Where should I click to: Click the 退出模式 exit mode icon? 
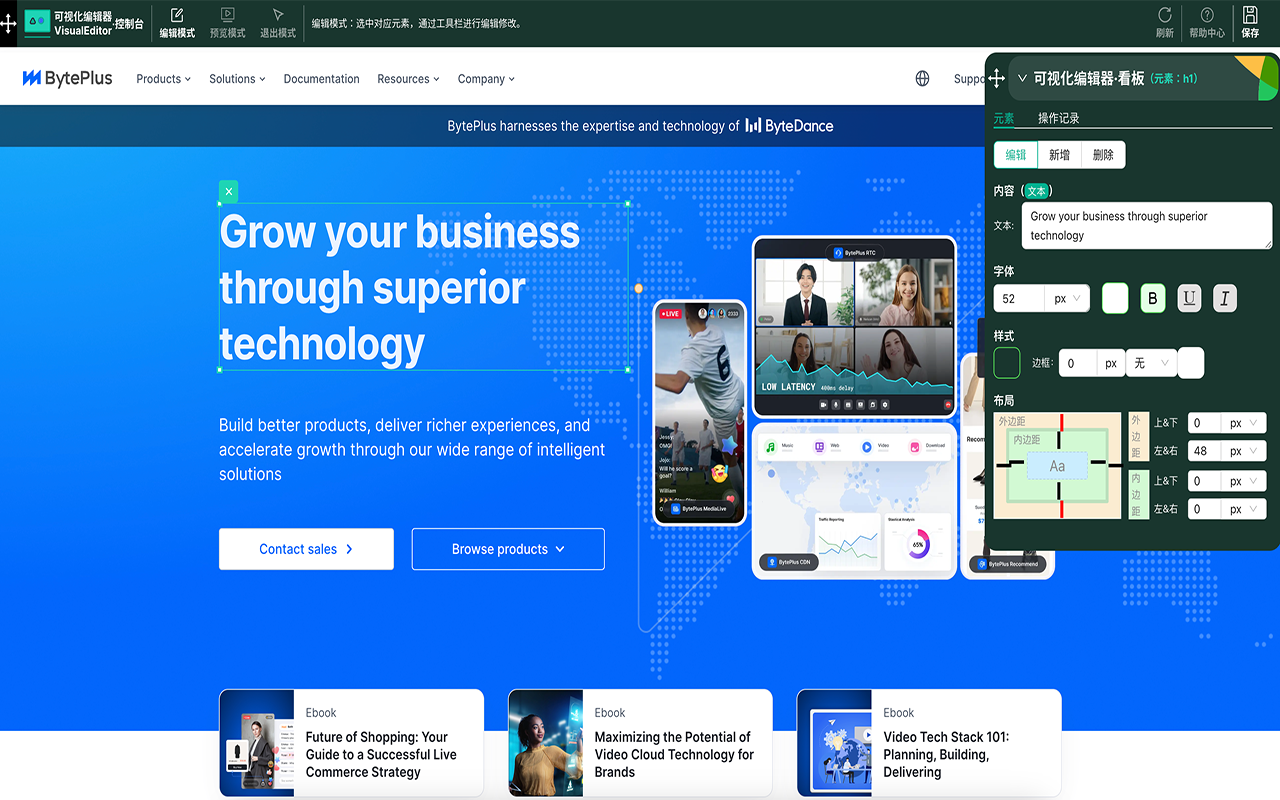point(278,22)
